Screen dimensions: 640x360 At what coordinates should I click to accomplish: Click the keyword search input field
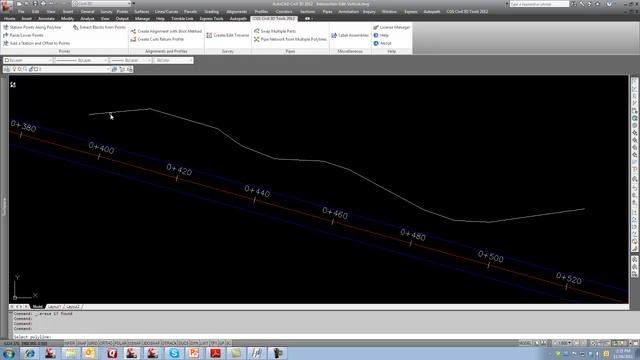[539, 4]
